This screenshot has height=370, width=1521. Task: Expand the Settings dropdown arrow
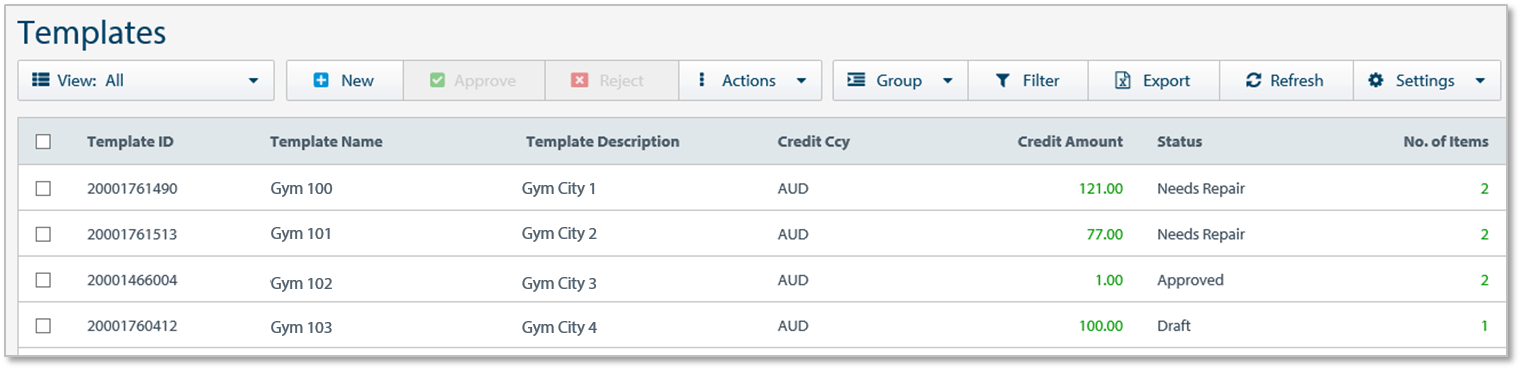pos(1480,81)
